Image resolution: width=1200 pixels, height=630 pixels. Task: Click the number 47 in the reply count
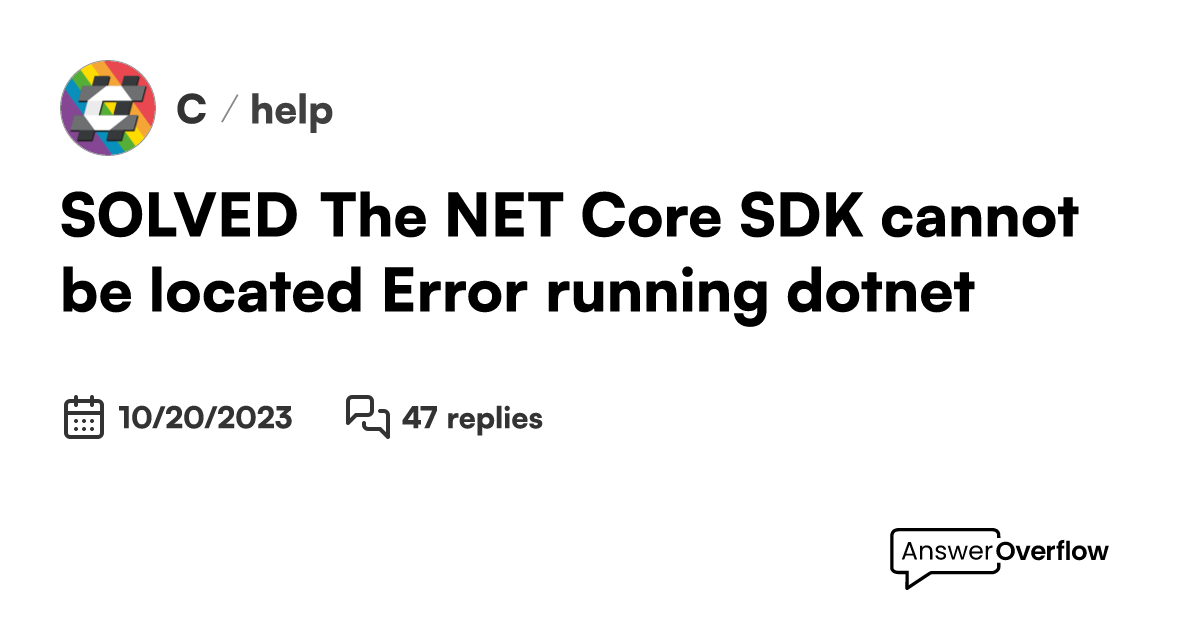point(419,417)
